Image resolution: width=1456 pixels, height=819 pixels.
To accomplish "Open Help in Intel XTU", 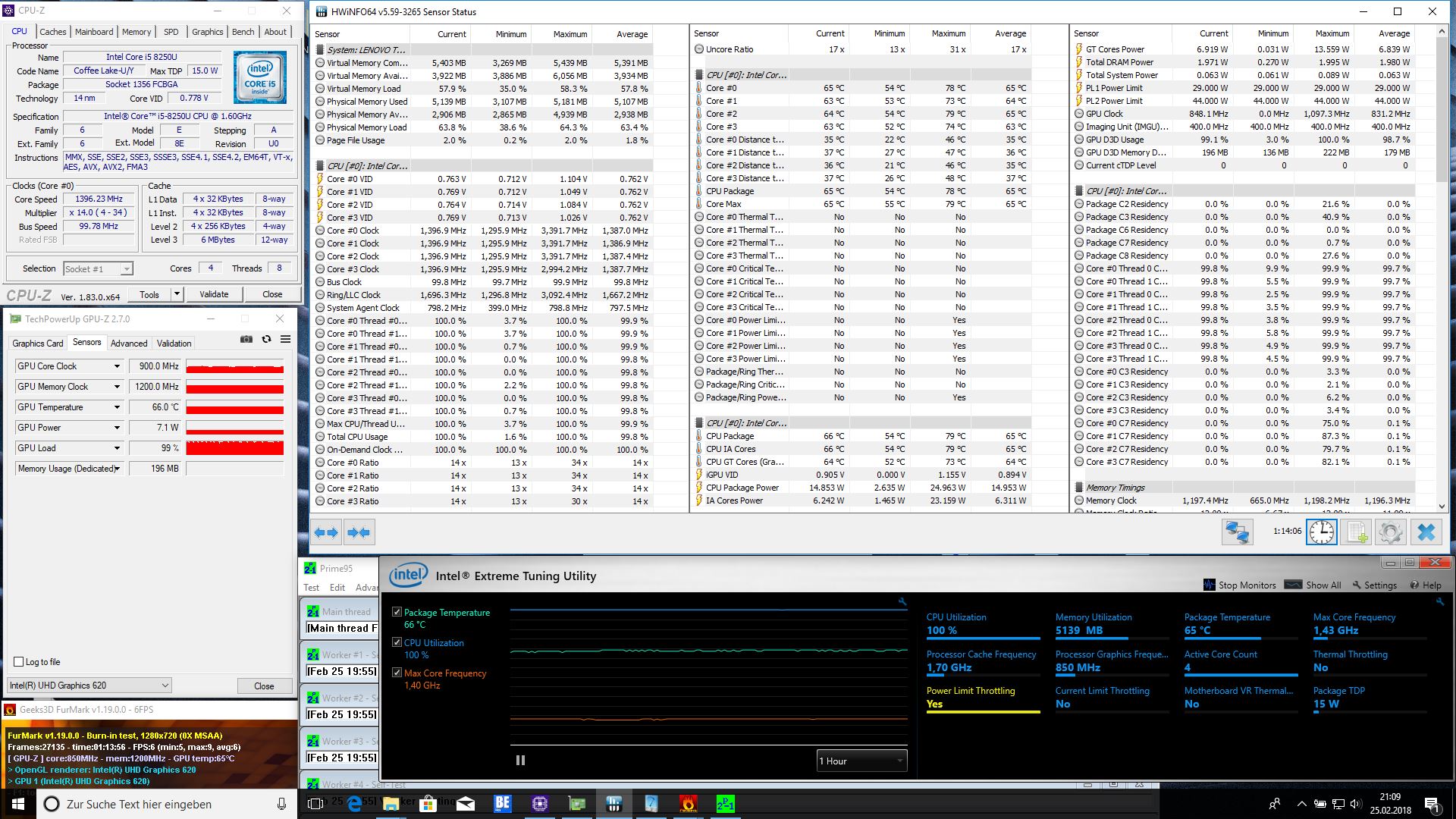I will tap(1426, 585).
